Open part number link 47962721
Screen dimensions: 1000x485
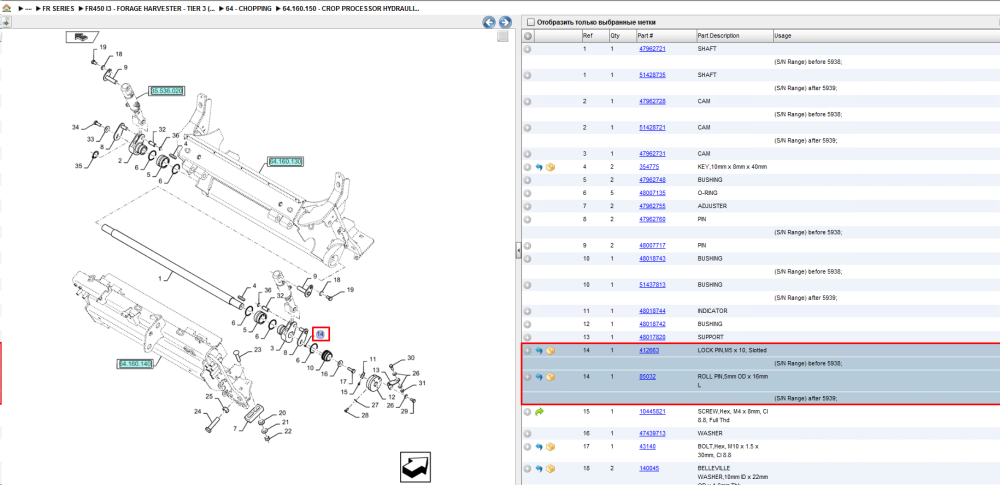[x=652, y=49]
